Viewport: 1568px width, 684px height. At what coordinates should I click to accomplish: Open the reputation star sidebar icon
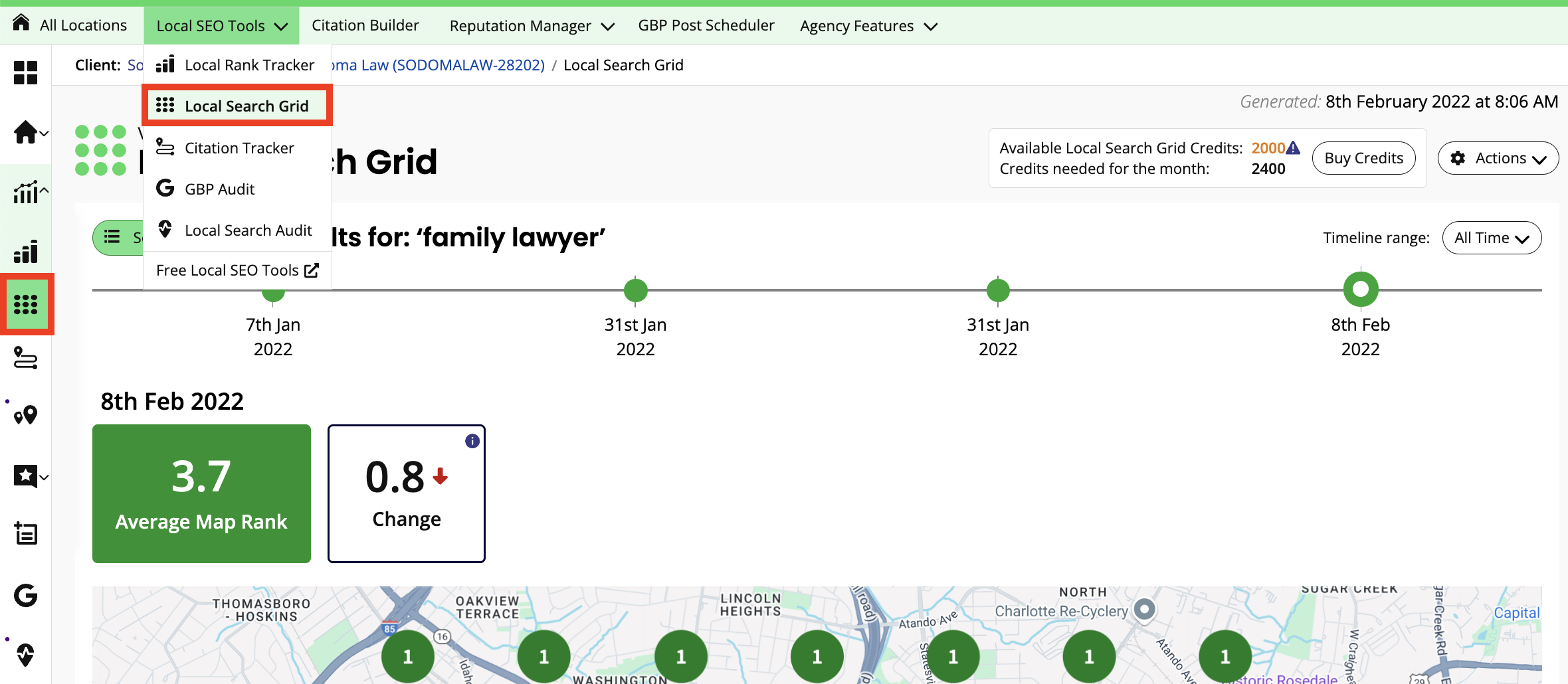point(25,476)
